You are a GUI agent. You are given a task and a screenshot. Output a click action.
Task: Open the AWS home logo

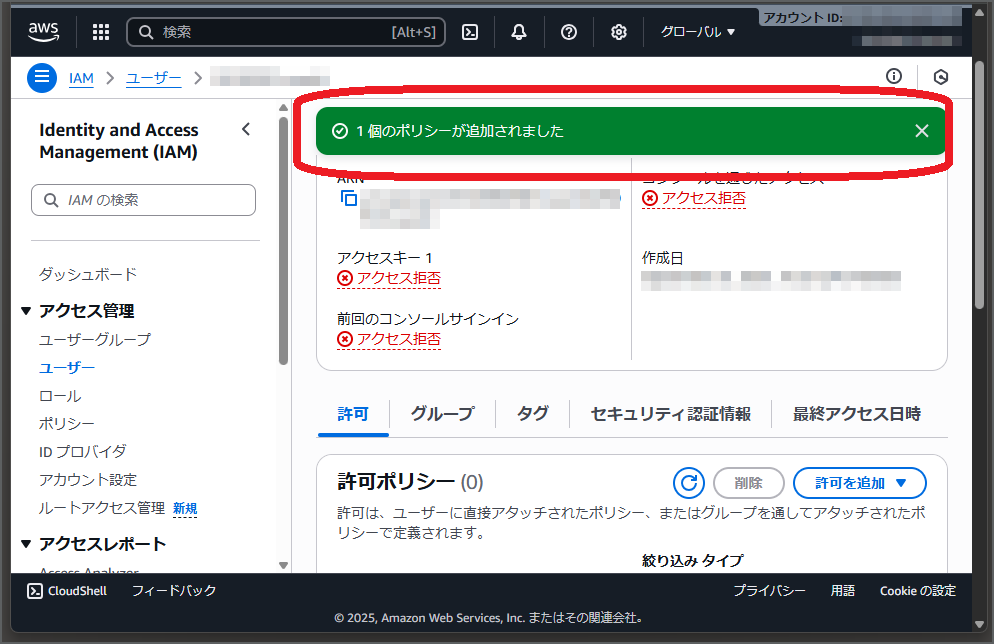[x=44, y=31]
